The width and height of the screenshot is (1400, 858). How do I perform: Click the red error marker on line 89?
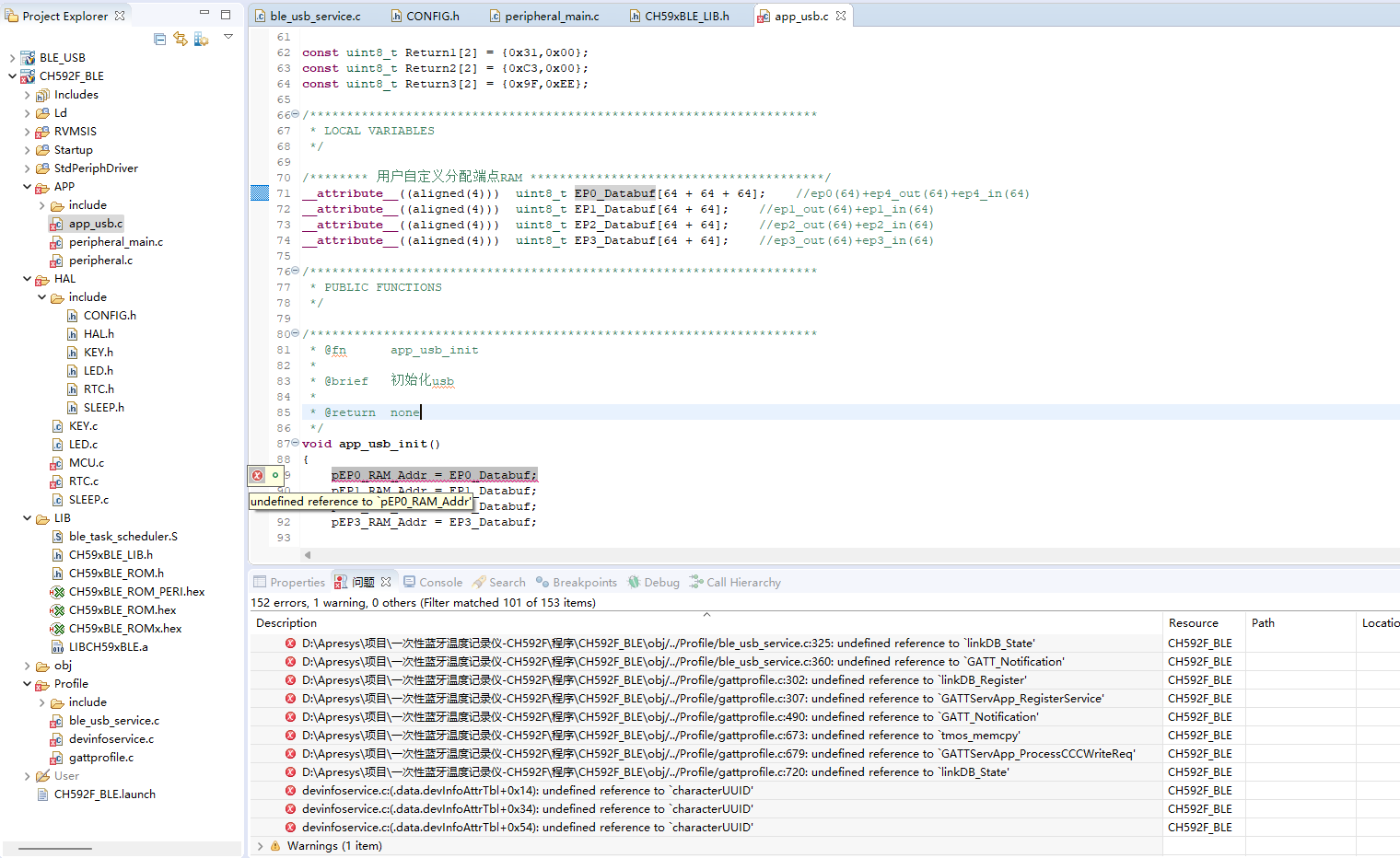tap(258, 475)
